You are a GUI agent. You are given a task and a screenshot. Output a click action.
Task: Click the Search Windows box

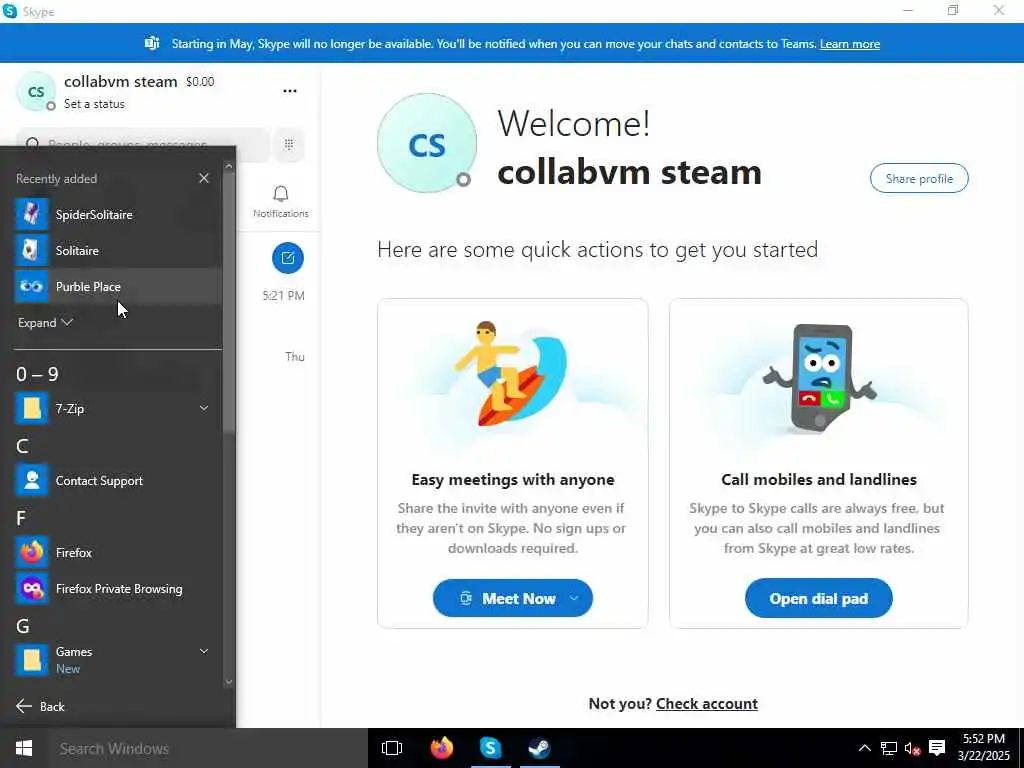(208, 748)
